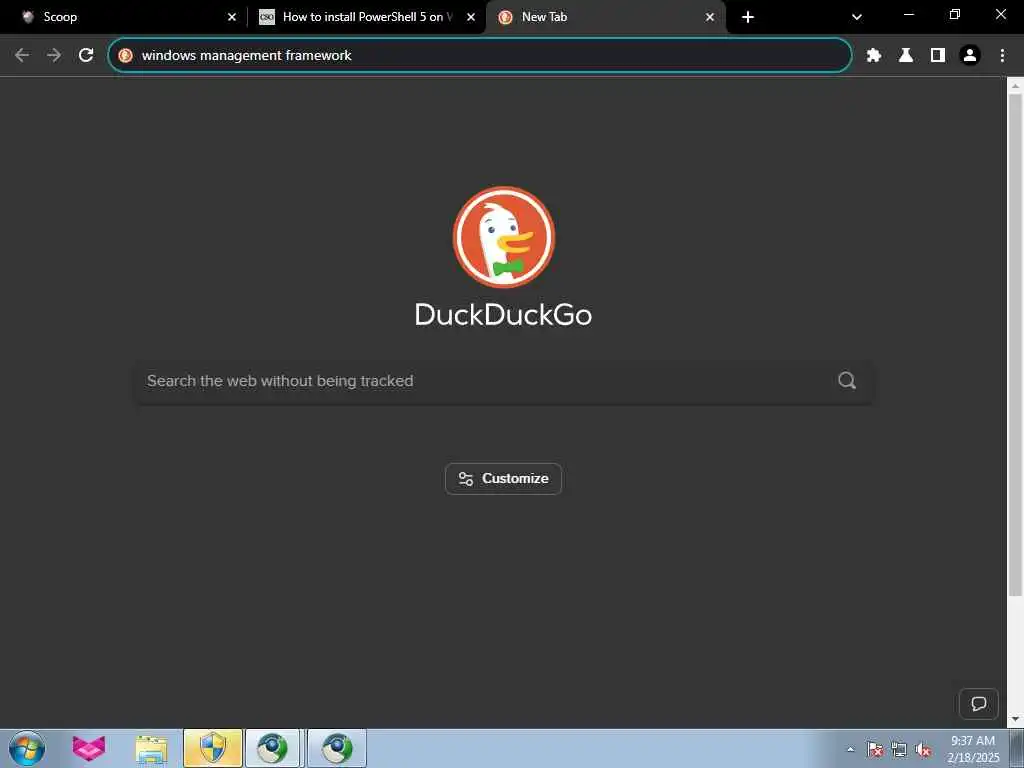The width and height of the screenshot is (1024, 768).
Task: Click the DuckDuckGo title text
Action: tap(504, 315)
